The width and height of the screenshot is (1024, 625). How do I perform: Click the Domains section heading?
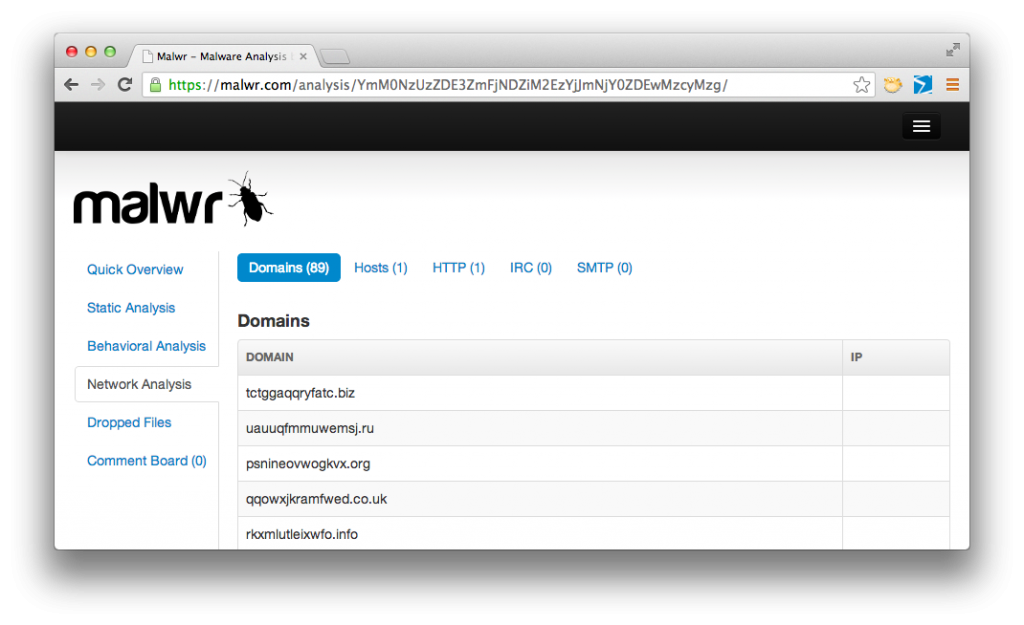click(x=274, y=321)
